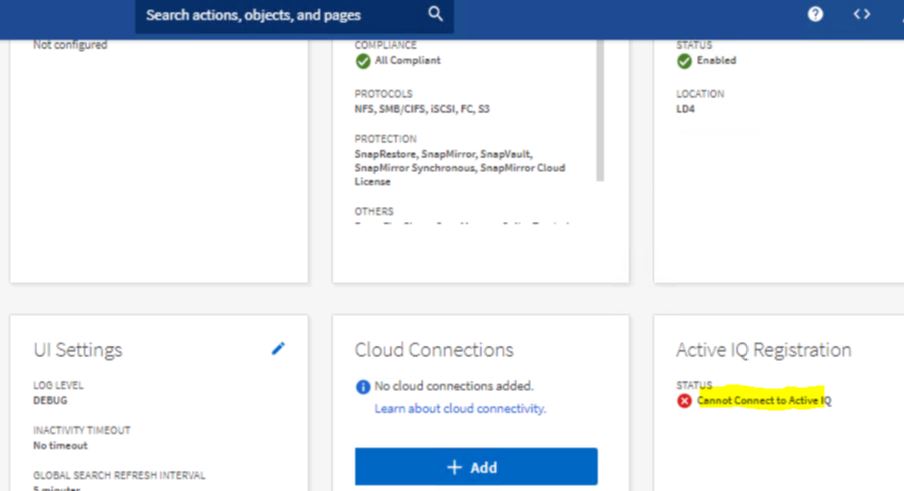Click the search magnifier icon

pyautogui.click(x=435, y=14)
